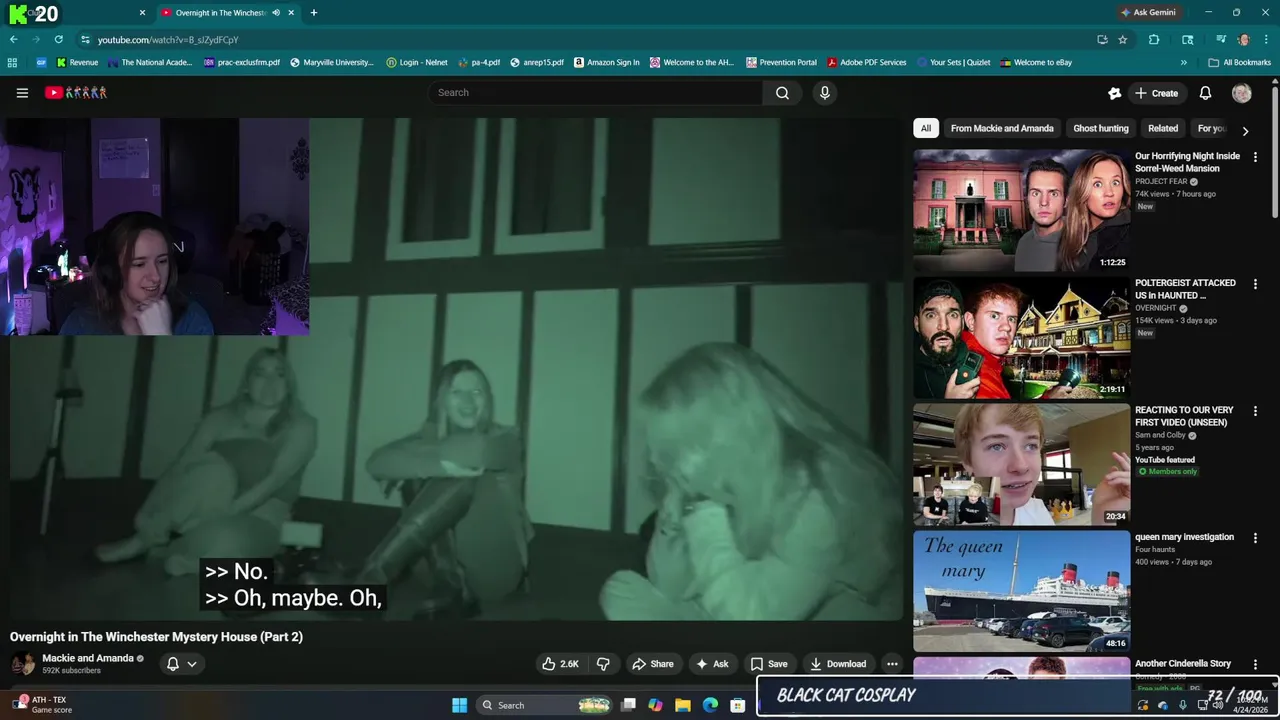Viewport: 1280px width, 720px height.
Task: Dislike the video with the thumbs-down button
Action: (603, 664)
